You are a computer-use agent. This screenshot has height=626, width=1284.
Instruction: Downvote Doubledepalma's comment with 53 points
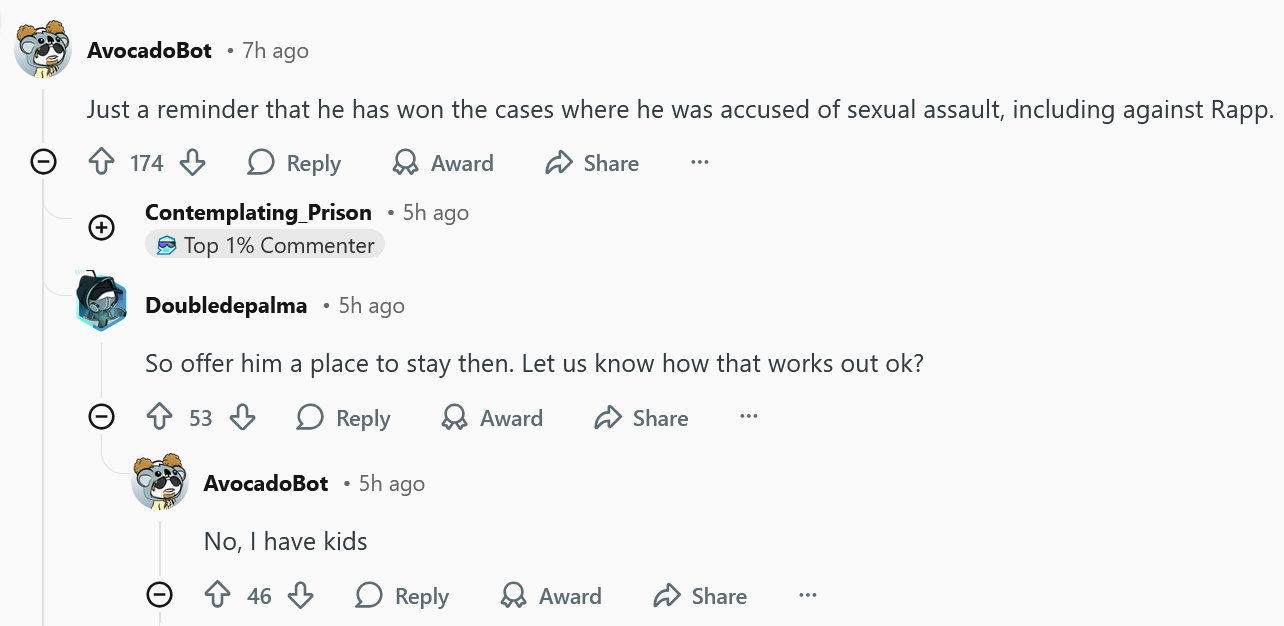pos(243,417)
